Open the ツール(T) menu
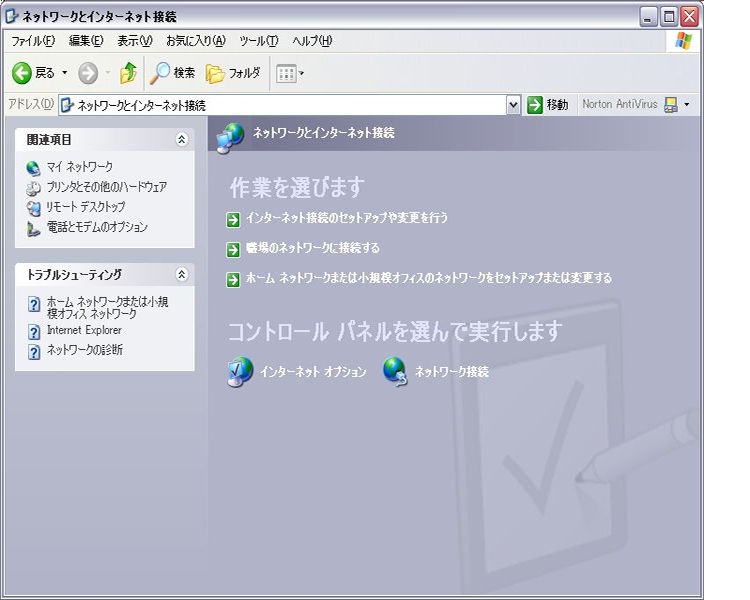 coord(259,41)
